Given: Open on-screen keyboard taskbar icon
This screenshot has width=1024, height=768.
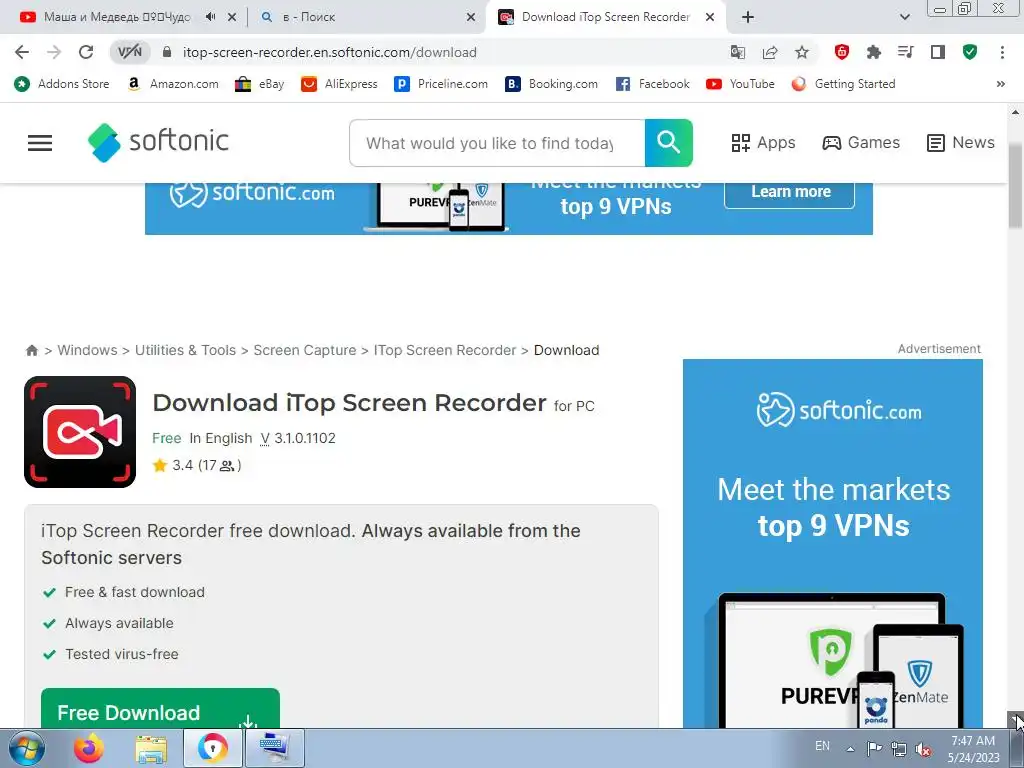Looking at the screenshot, I should (x=274, y=748).
